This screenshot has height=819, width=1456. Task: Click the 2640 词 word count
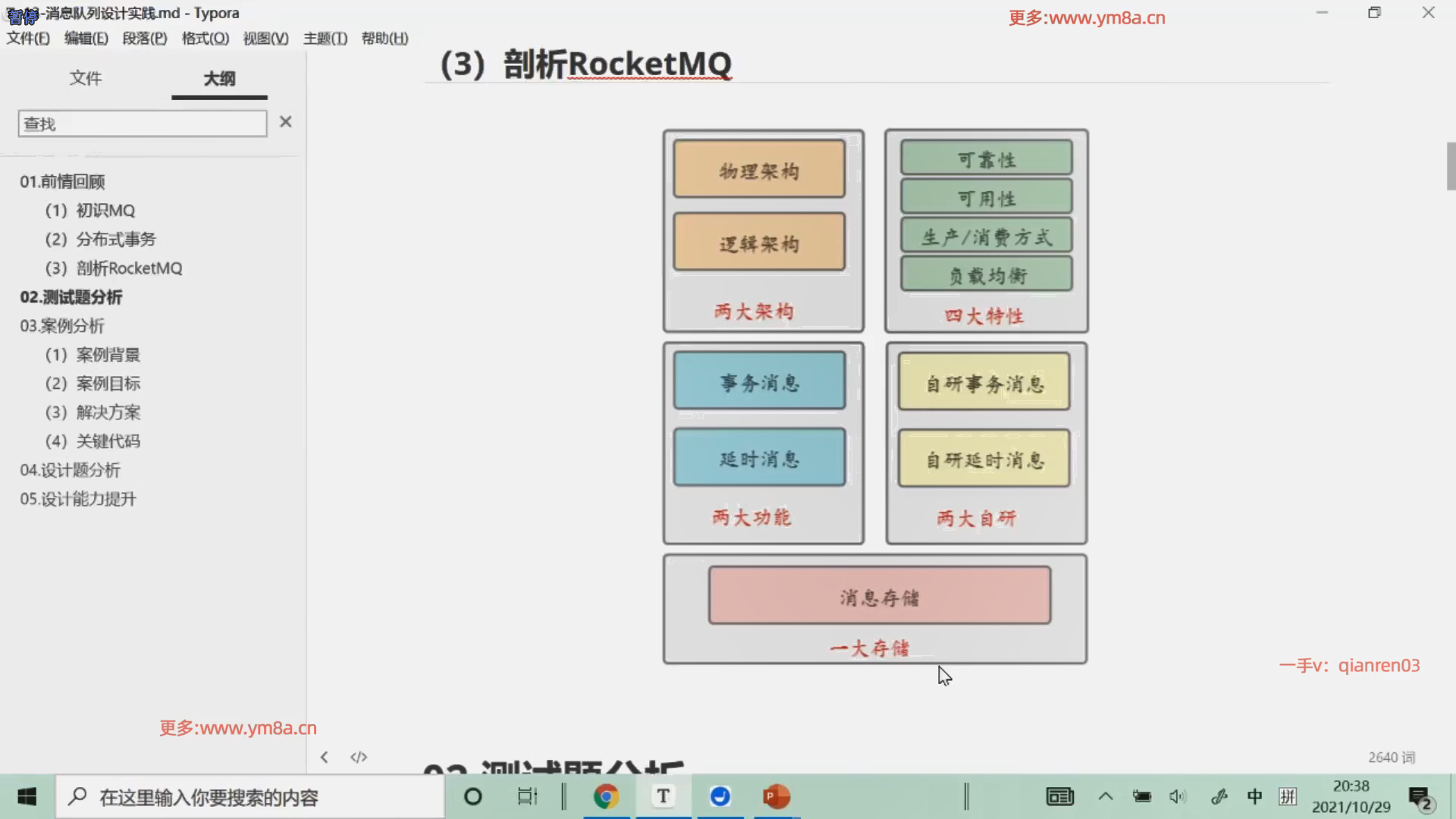click(x=1391, y=757)
